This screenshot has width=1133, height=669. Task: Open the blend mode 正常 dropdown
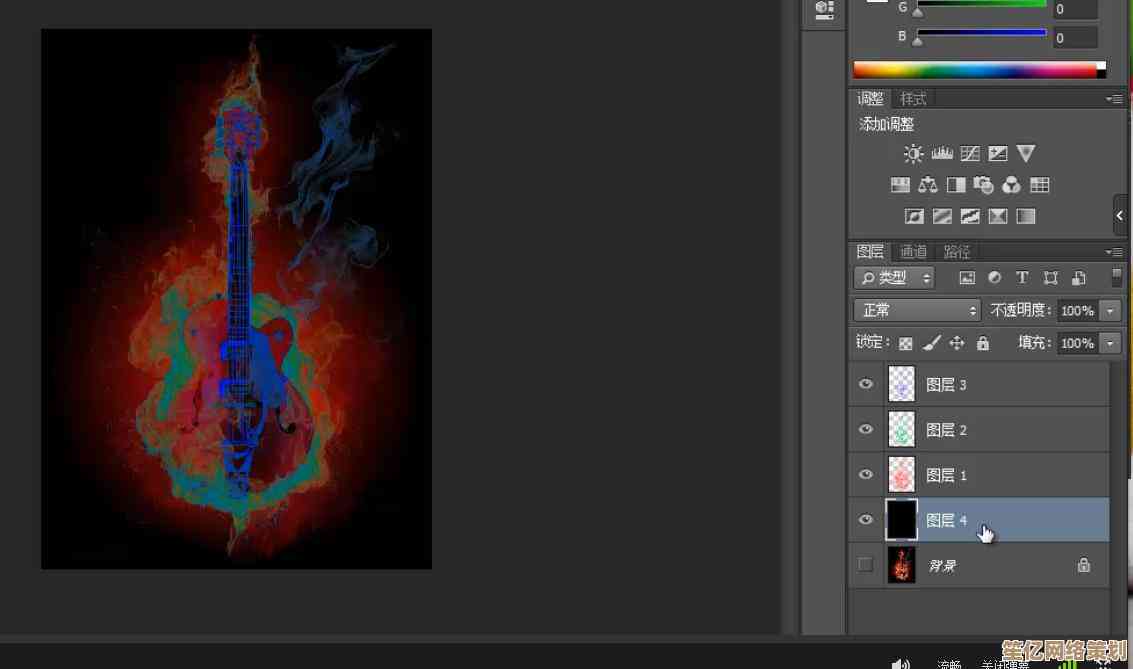click(x=916, y=311)
